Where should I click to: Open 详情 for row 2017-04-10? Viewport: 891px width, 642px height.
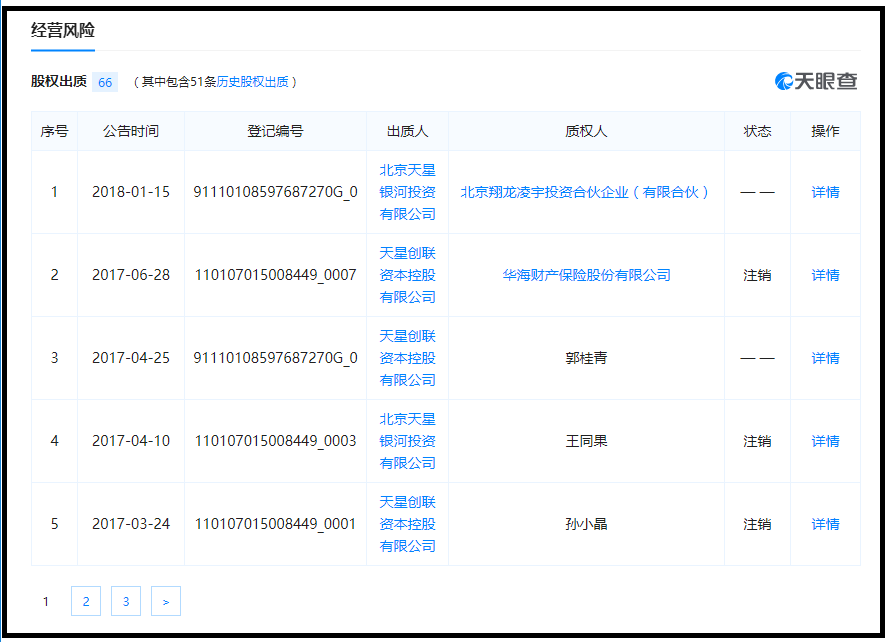(825, 441)
